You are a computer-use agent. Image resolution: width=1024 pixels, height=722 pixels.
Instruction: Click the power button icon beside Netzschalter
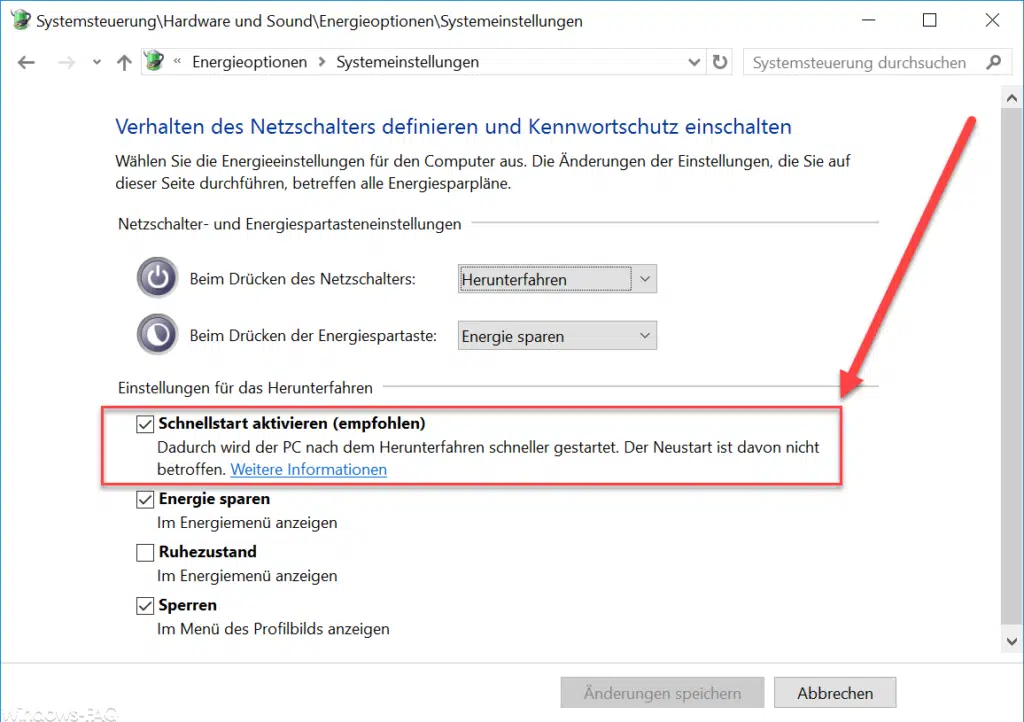157,279
